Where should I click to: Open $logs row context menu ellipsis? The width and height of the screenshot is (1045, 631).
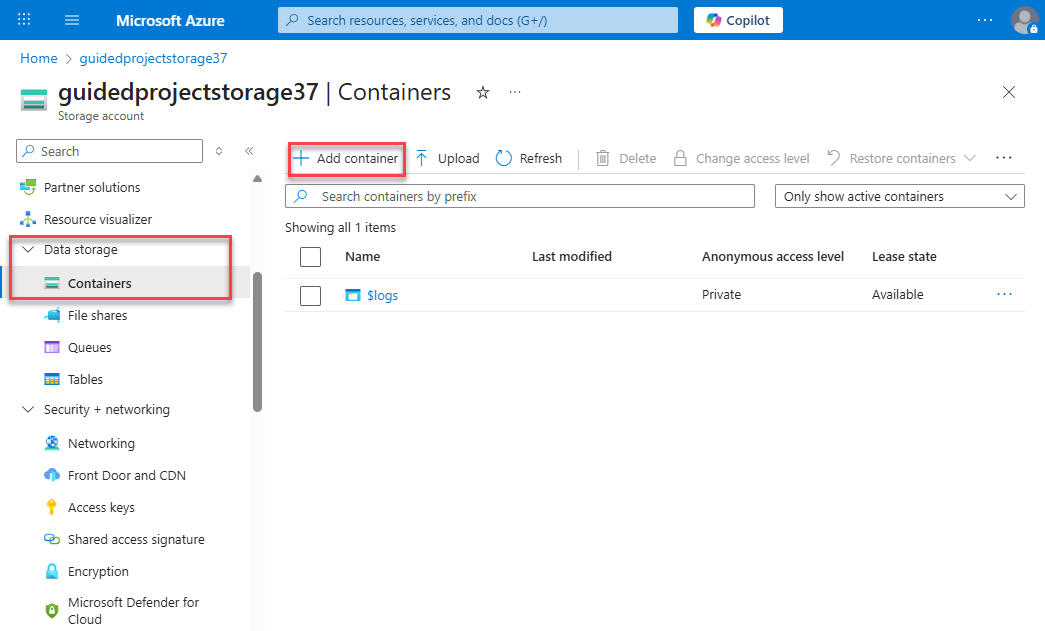point(1004,295)
